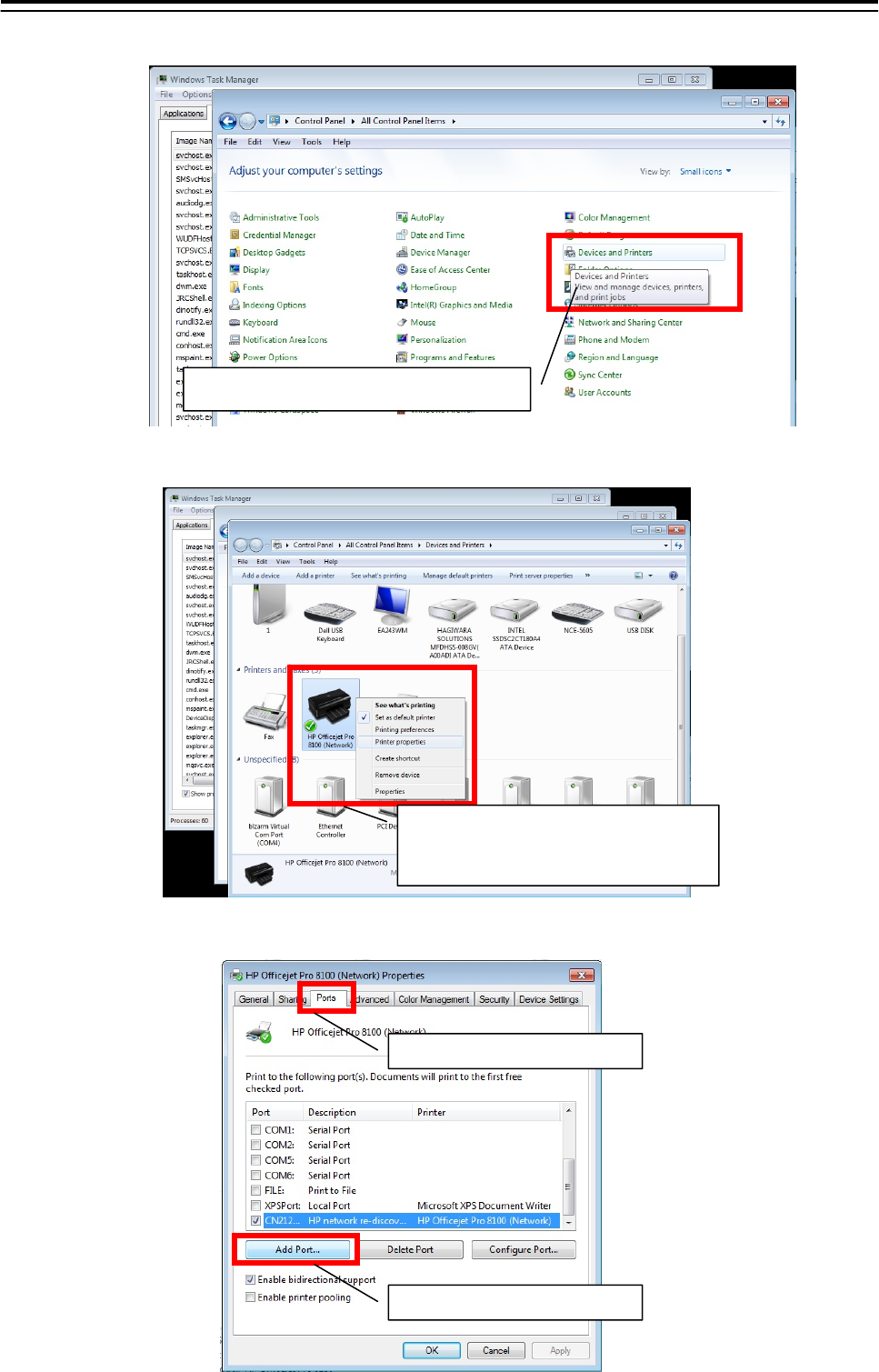This screenshot has width=879, height=1372.
Task: Click the Configure Port... button
Action: coord(524,1249)
